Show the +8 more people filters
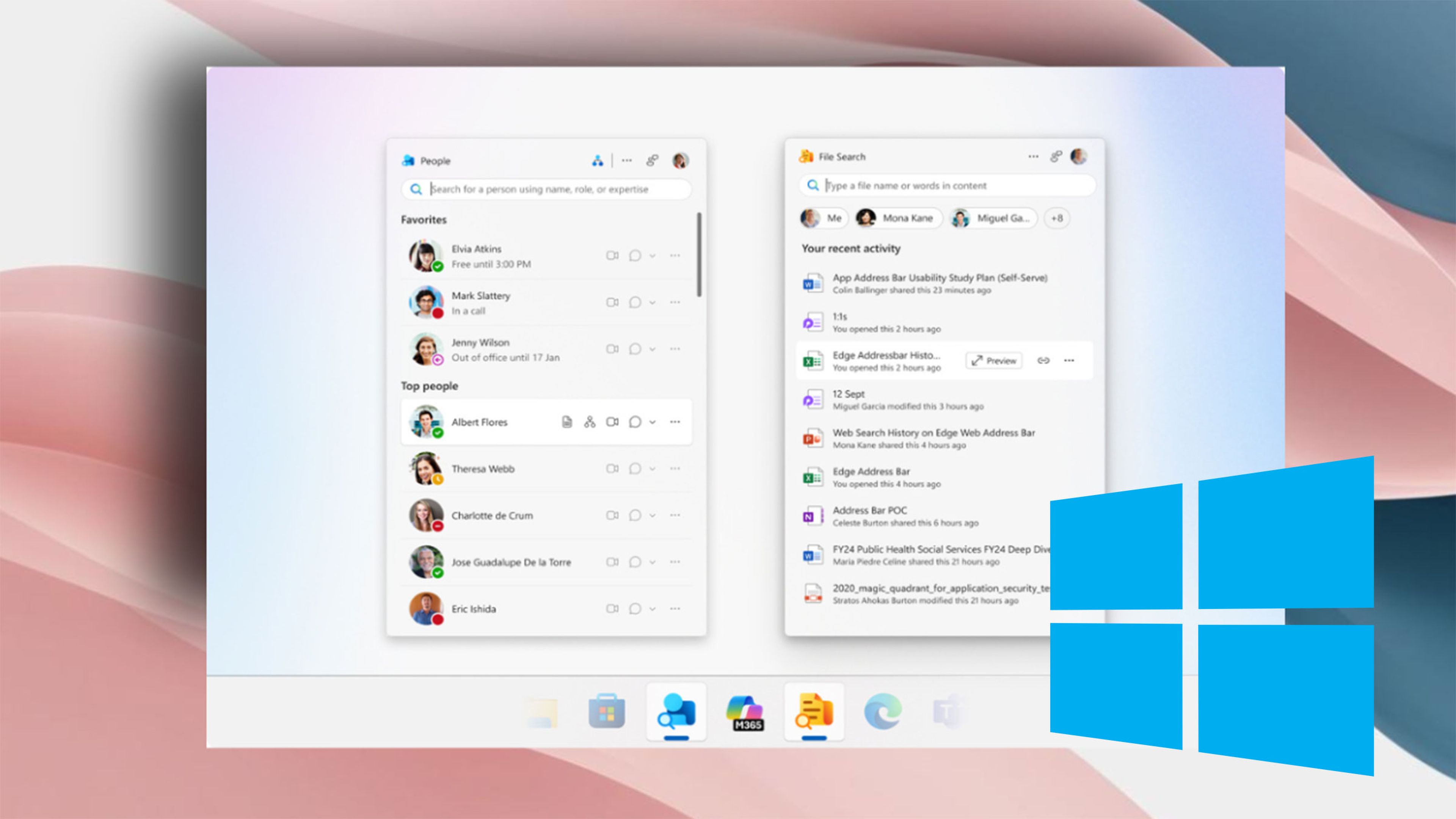The height and width of the screenshot is (819, 1456). coord(1057,218)
